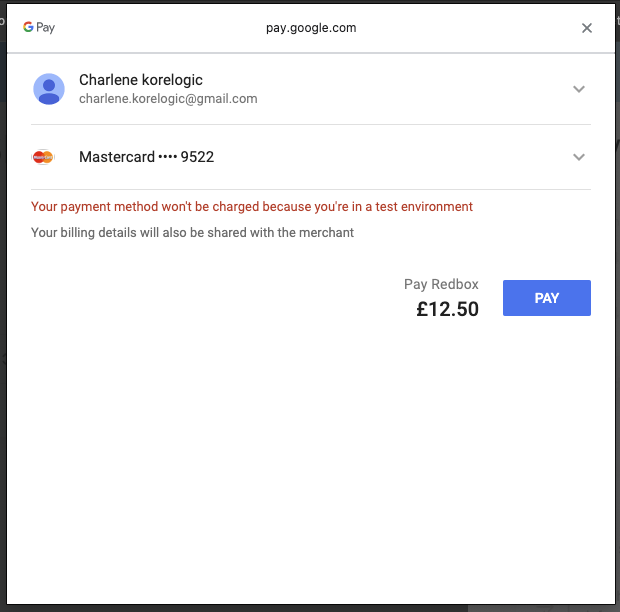Select the Mastercard •••• 9522 label
620x612 pixels.
pos(146,157)
